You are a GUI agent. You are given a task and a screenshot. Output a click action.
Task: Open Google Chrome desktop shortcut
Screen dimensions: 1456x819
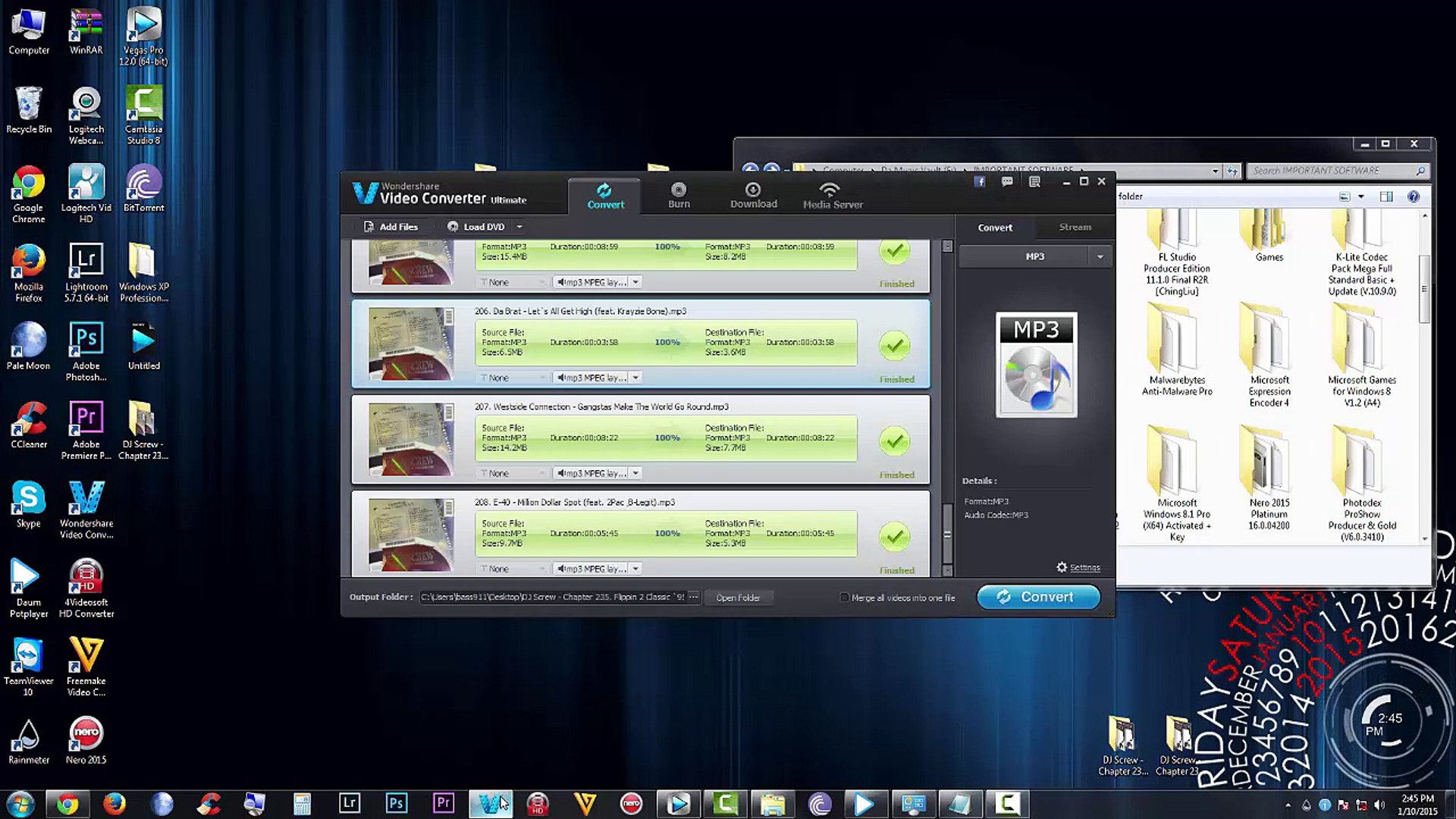point(28,194)
